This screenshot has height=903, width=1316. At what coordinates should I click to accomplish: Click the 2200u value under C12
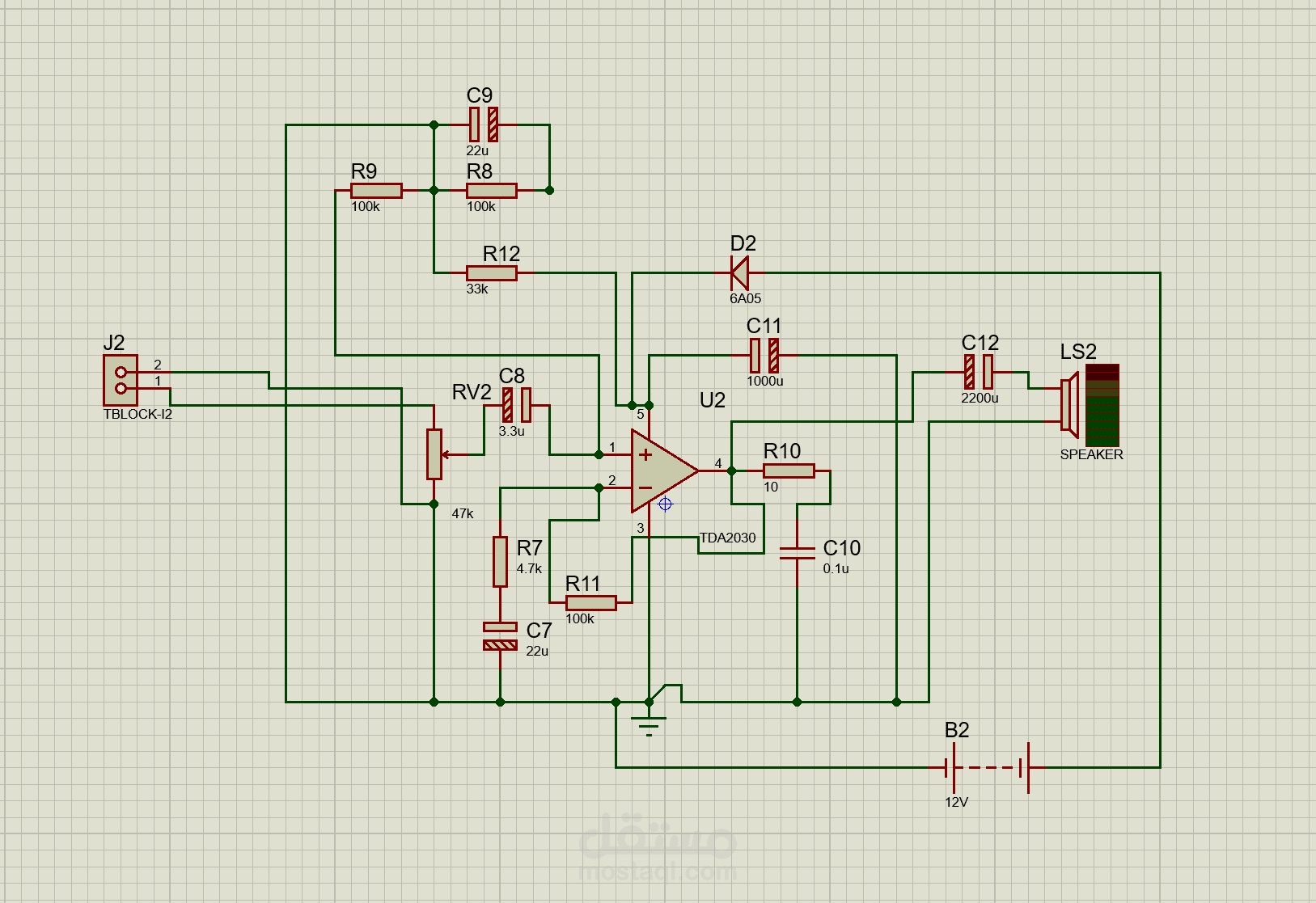(980, 398)
